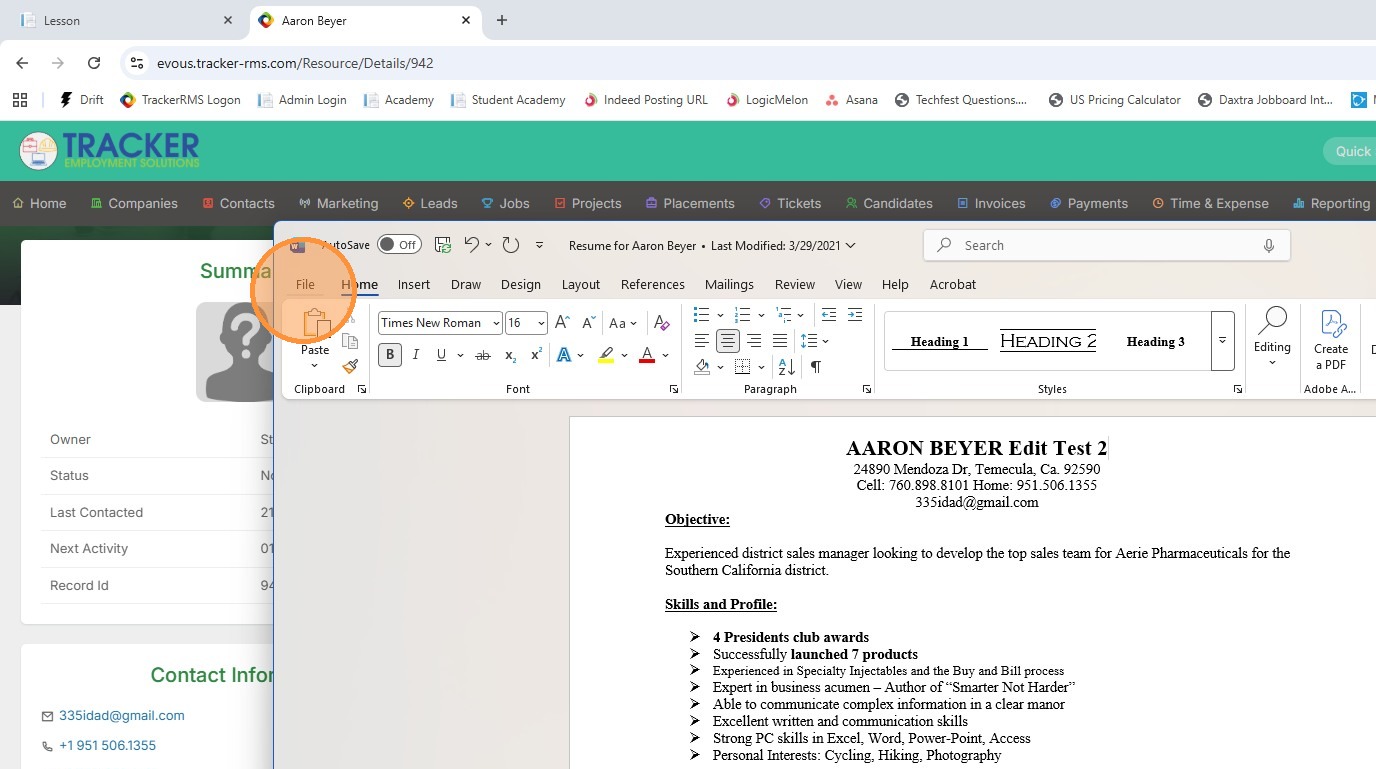Screen dimensions: 1376x769
Task: Apply strikethrough formatting
Action: [483, 355]
